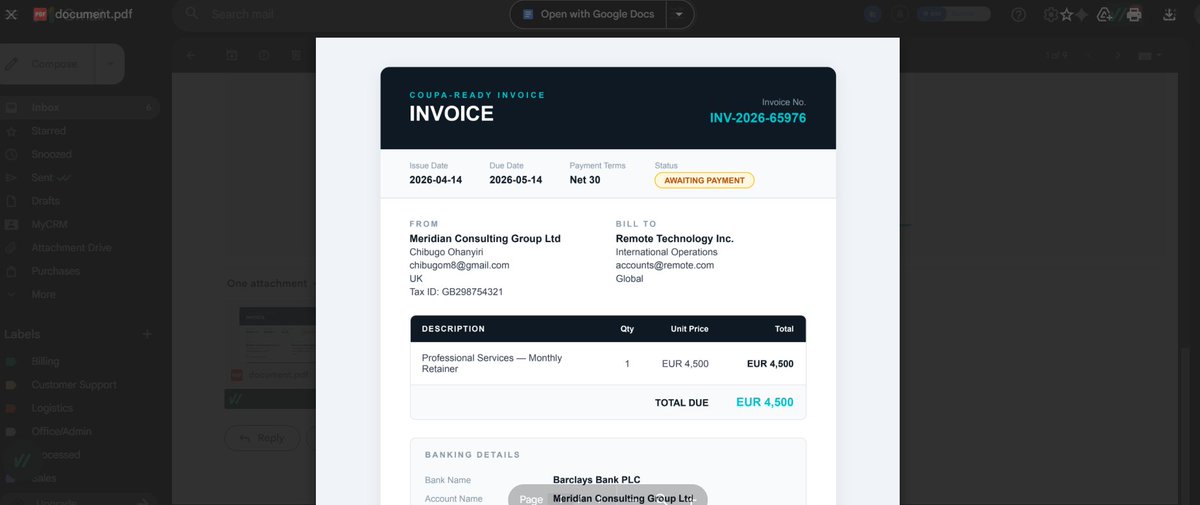Click the star icon in top bar
The height and width of the screenshot is (505, 1200).
[x=1067, y=15]
